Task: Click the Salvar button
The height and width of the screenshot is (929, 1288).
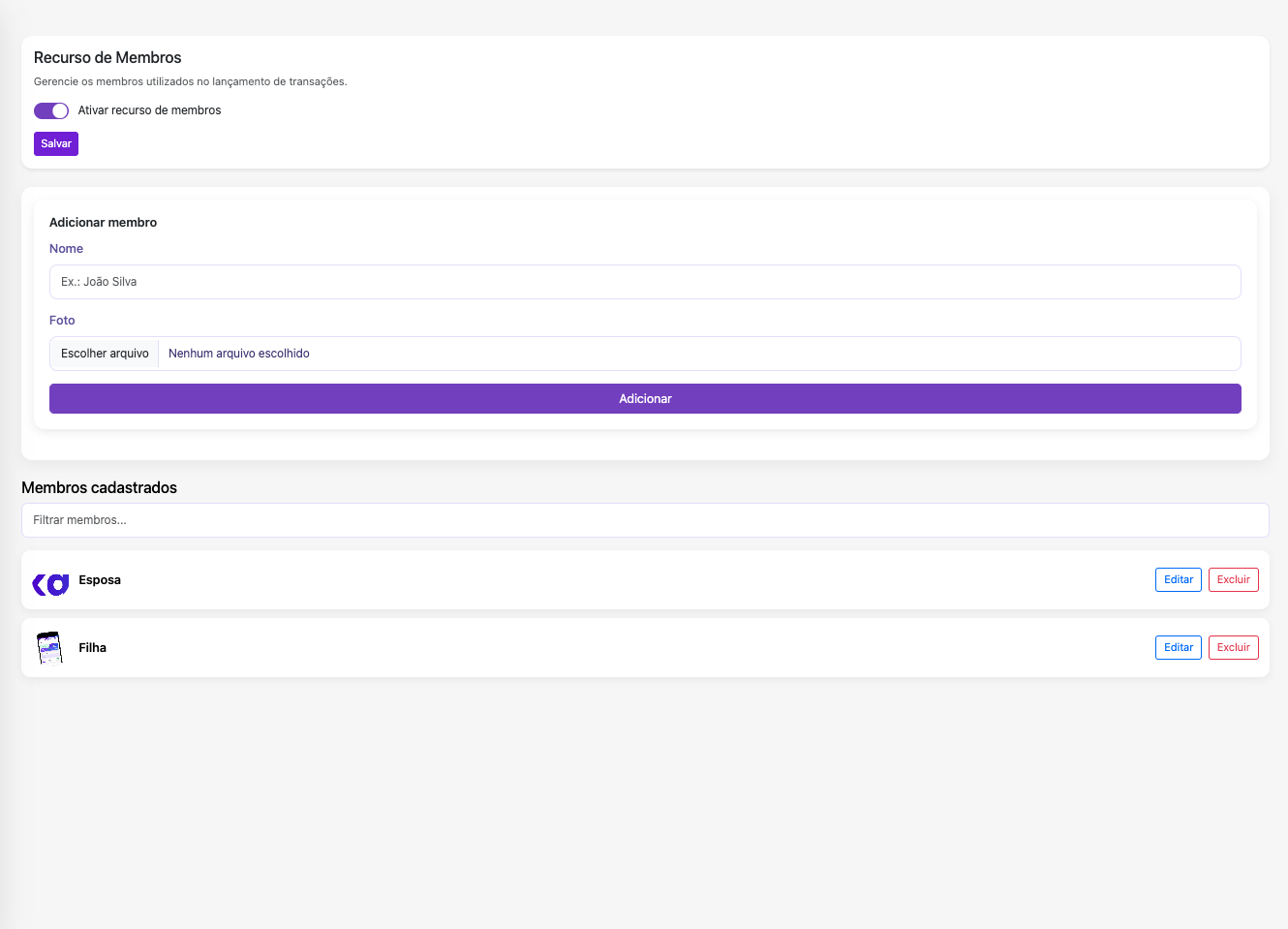Action: coord(56,143)
